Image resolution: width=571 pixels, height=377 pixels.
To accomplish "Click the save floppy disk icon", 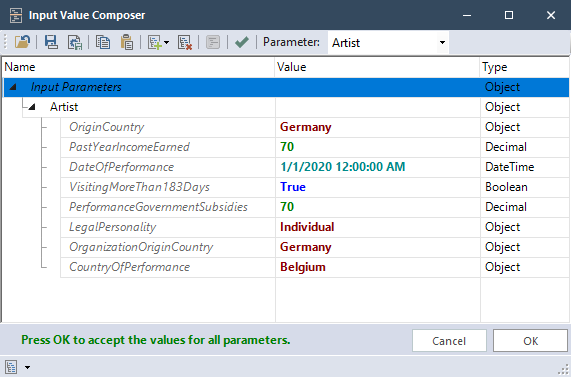I will click(51, 42).
